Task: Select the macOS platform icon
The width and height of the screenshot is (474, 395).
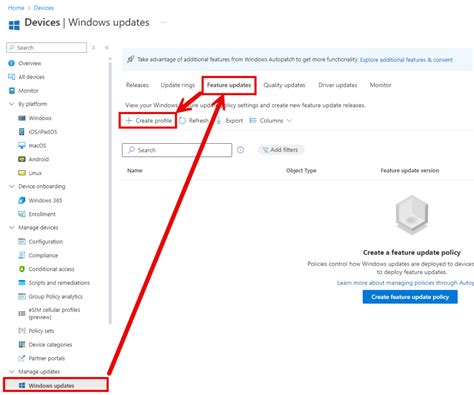Action: (x=22, y=145)
